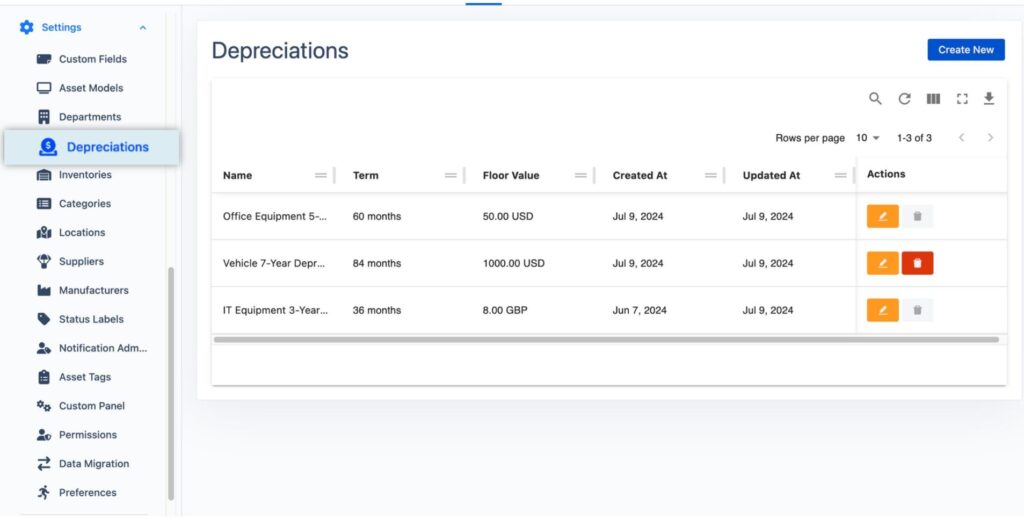Open the show/hide columns icon
Image resolution: width=1024 pixels, height=519 pixels.
(x=933, y=99)
